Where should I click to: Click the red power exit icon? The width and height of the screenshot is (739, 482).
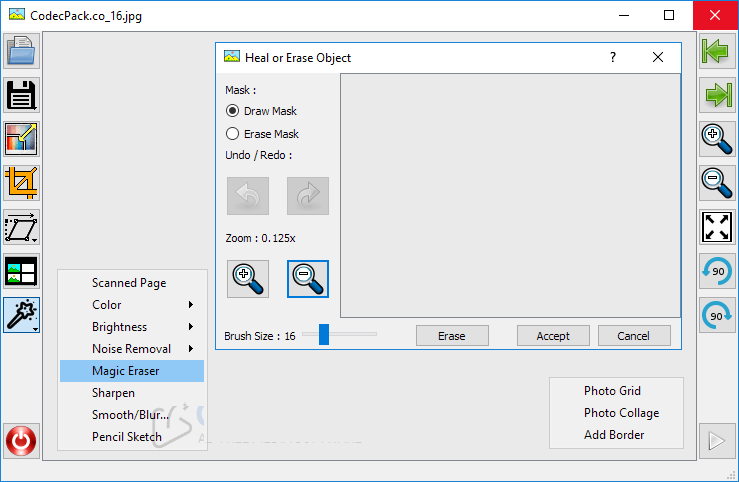click(x=21, y=440)
